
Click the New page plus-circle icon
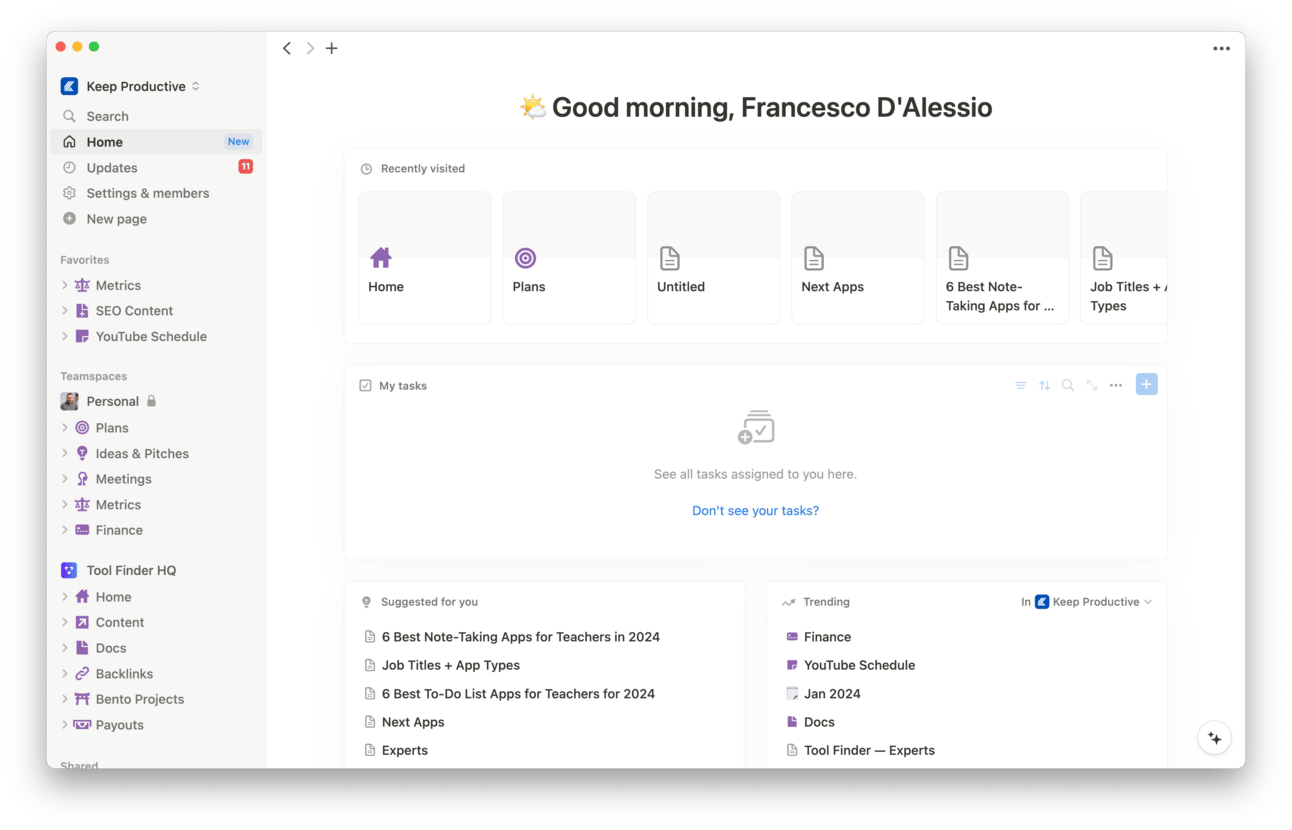click(x=69, y=219)
